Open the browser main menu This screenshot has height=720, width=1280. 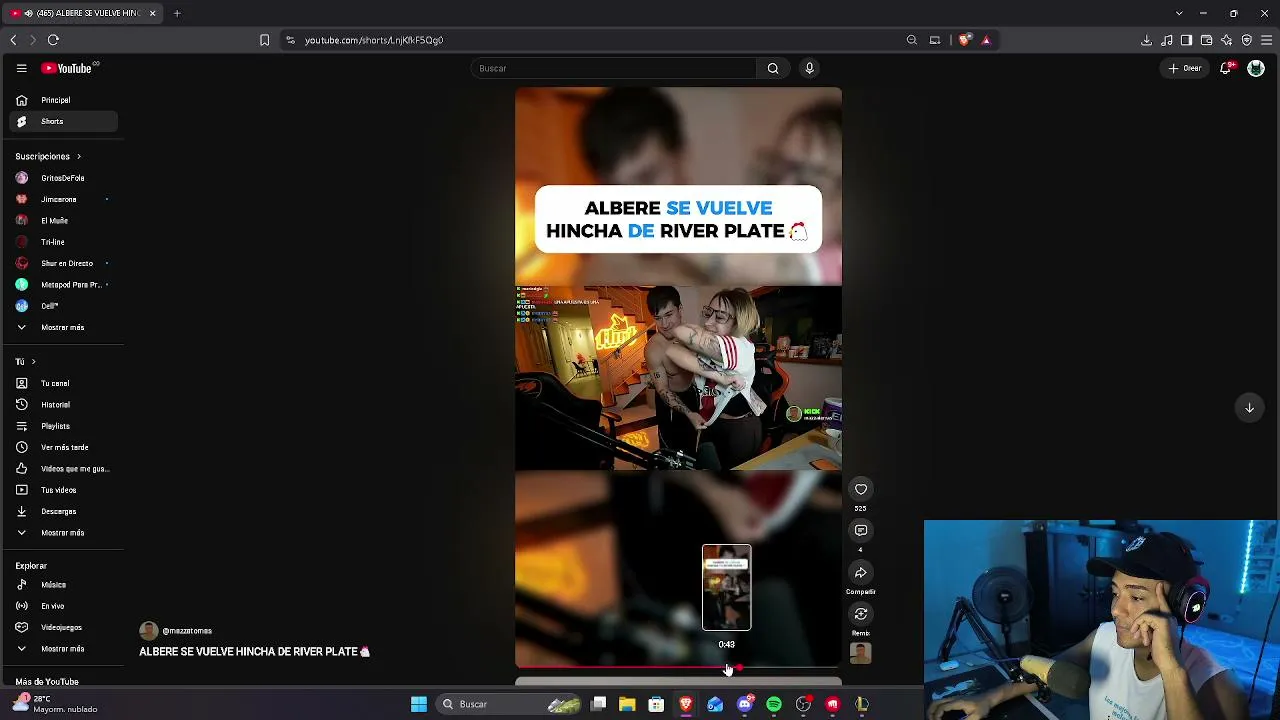point(1267,40)
